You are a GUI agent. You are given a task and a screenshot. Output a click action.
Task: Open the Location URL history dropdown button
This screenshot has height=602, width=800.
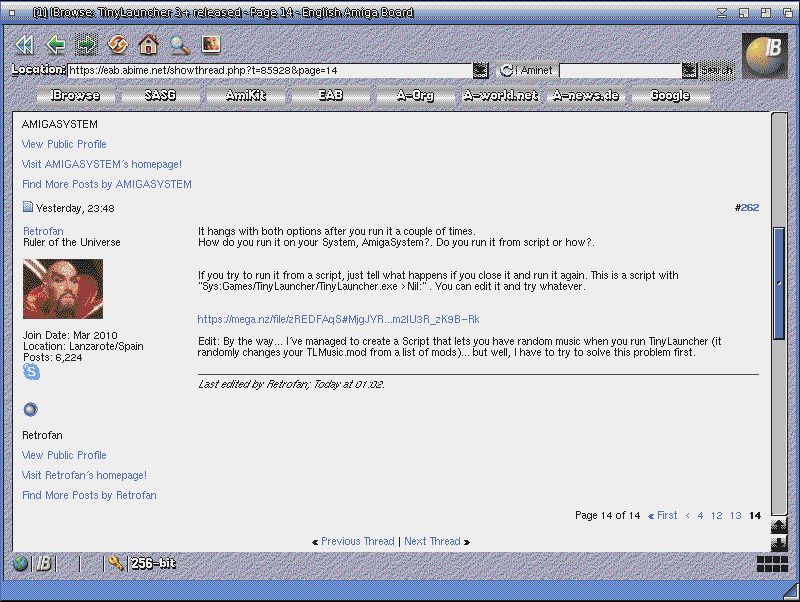(x=481, y=70)
